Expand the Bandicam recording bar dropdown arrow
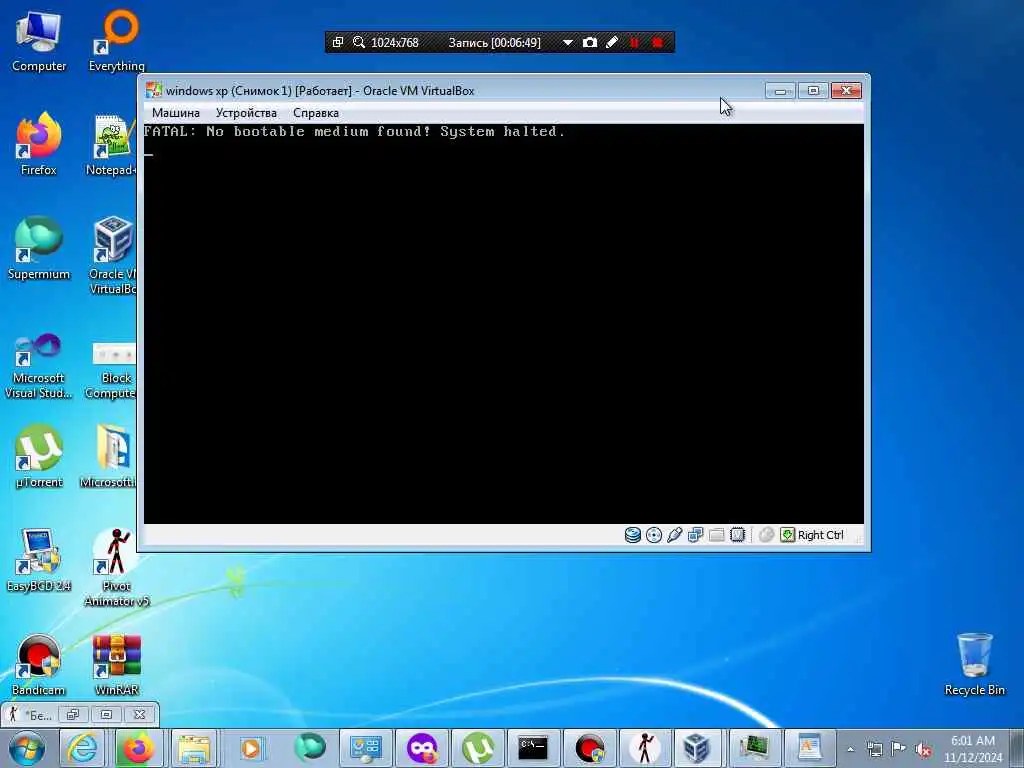The height and width of the screenshot is (768, 1024). [x=568, y=42]
